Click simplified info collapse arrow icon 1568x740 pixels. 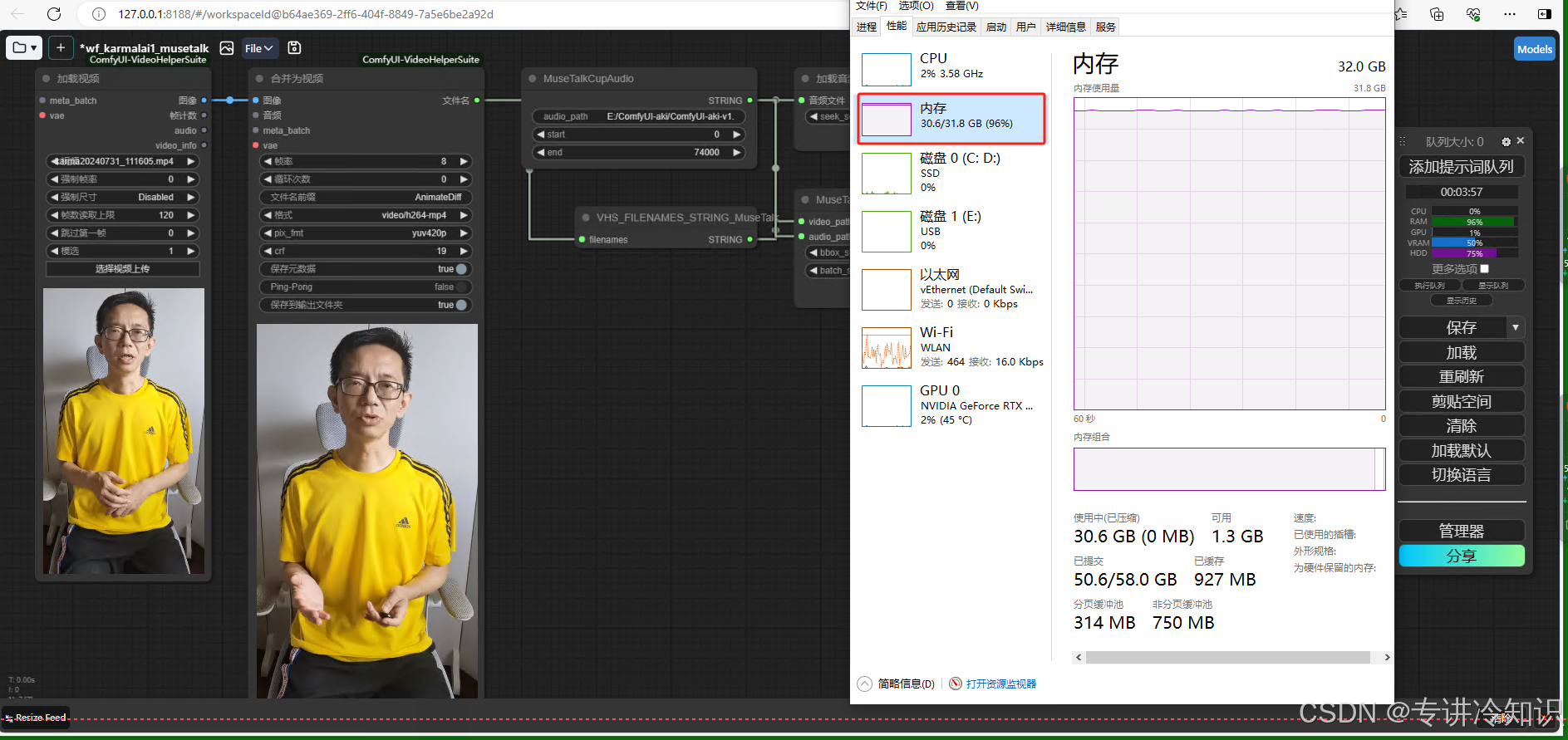(865, 684)
